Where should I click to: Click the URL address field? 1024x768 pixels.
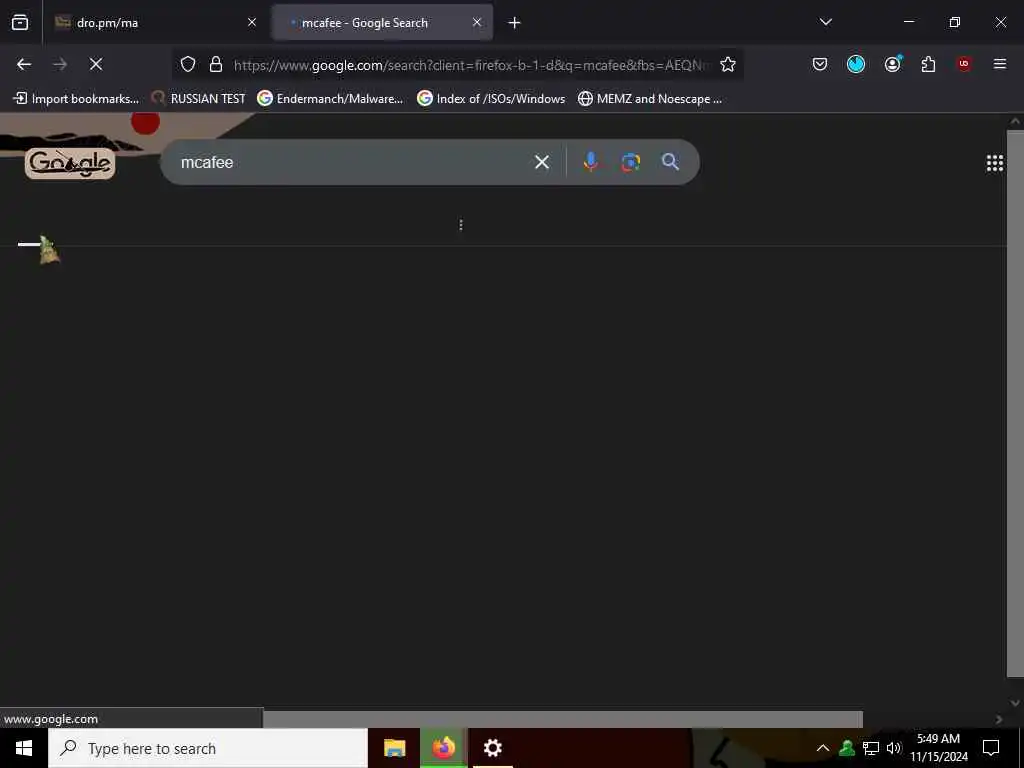470,65
